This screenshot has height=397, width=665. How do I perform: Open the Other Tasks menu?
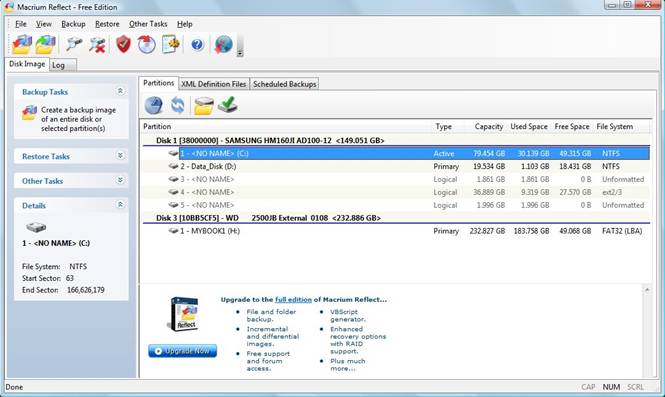click(x=148, y=24)
